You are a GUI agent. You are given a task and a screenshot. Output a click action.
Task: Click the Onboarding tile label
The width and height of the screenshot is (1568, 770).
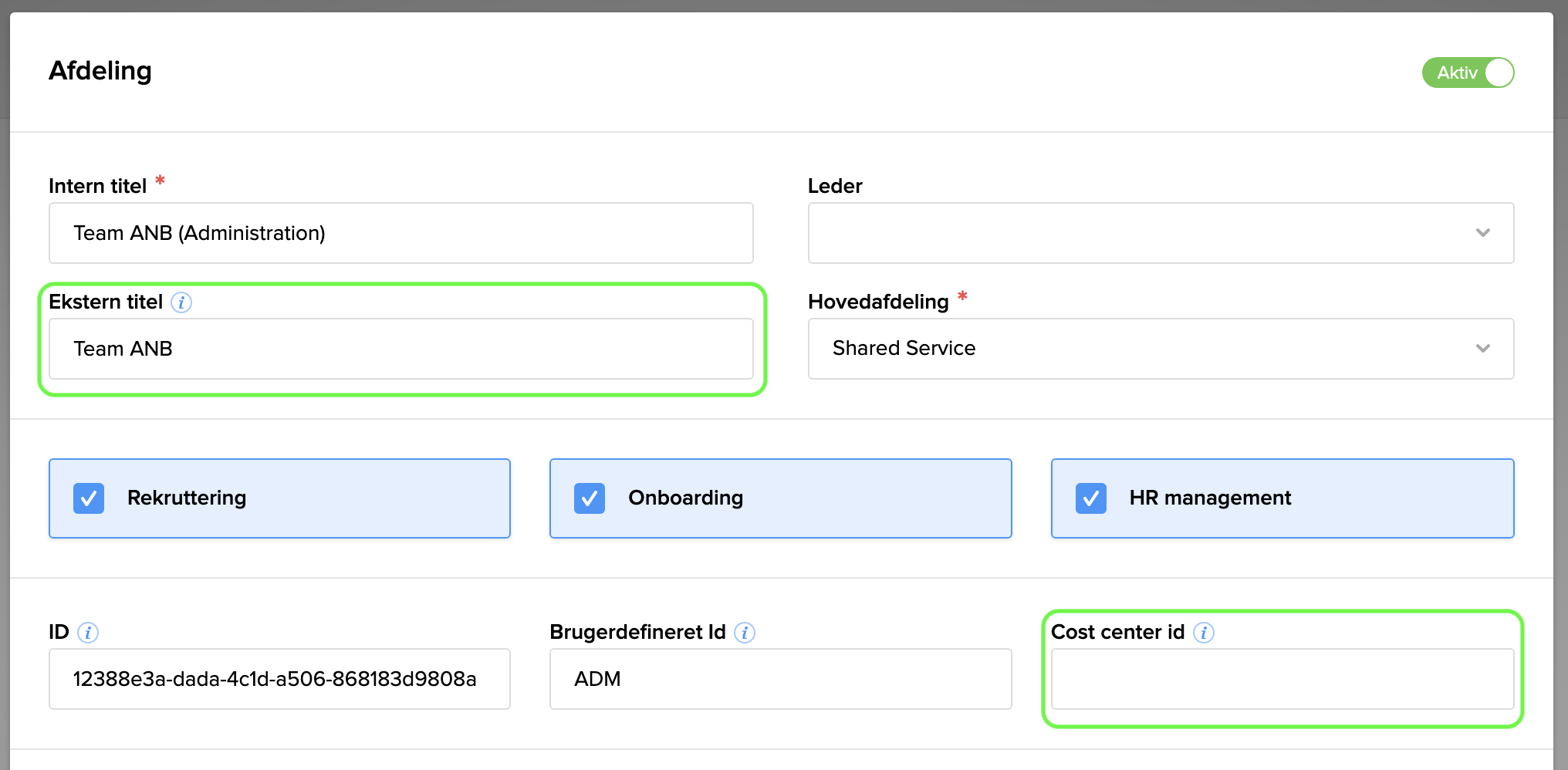pos(686,498)
